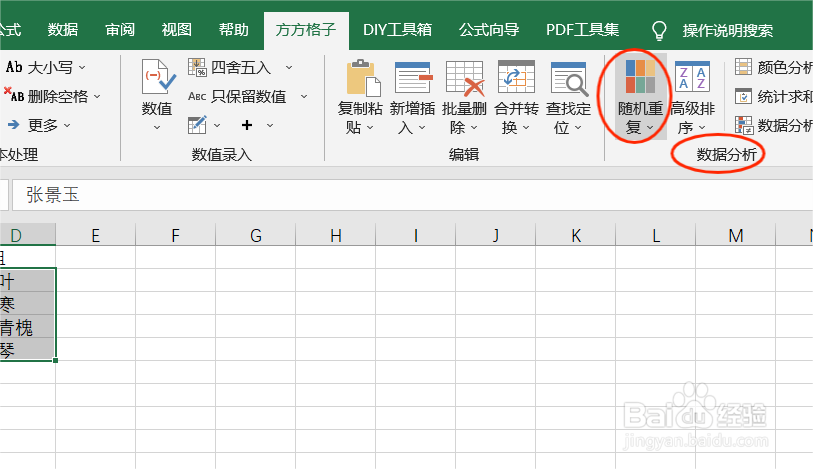Image resolution: width=813 pixels, height=469 pixels.
Task: Expand the 删除空格 dropdown arrow
Action: (97, 96)
